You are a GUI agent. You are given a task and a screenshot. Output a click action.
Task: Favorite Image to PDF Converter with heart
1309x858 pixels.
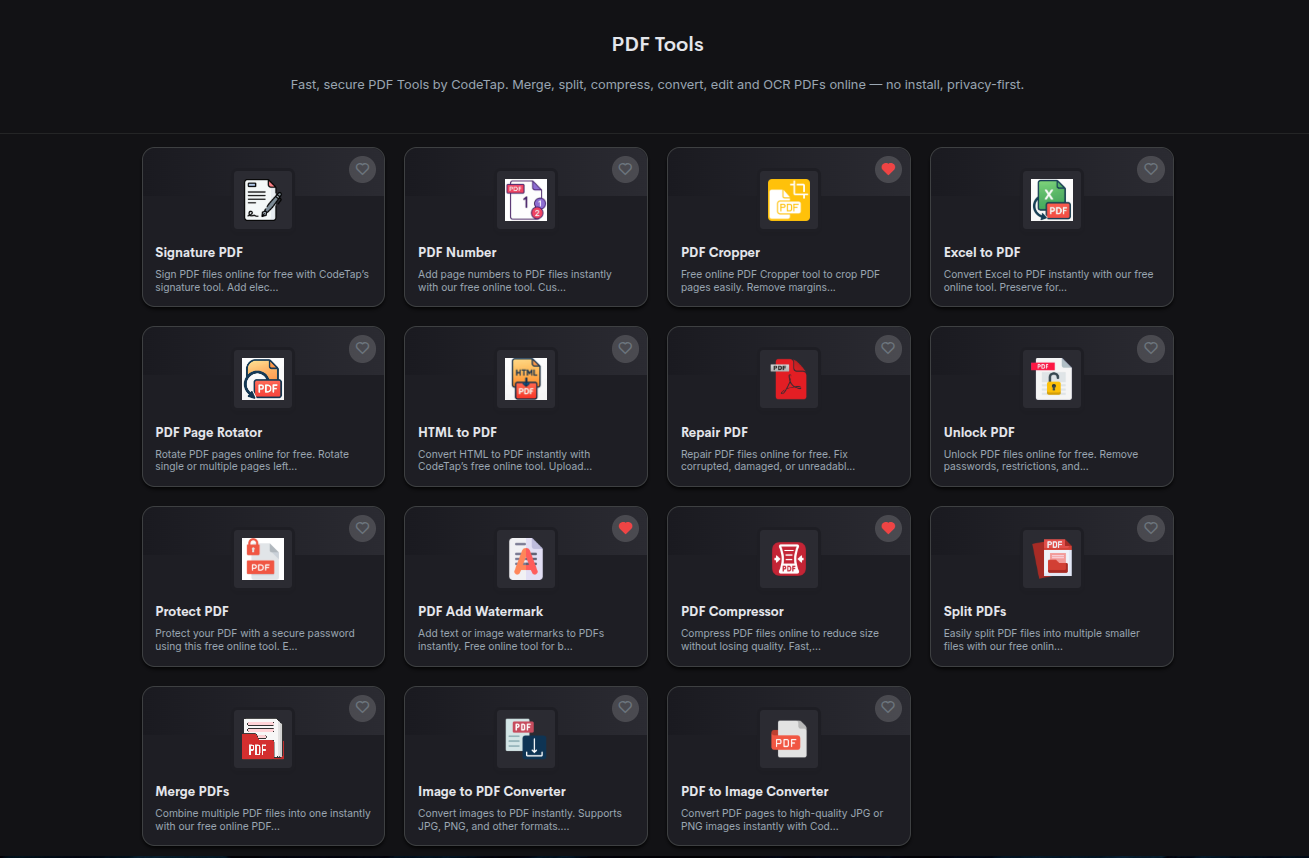(x=625, y=707)
